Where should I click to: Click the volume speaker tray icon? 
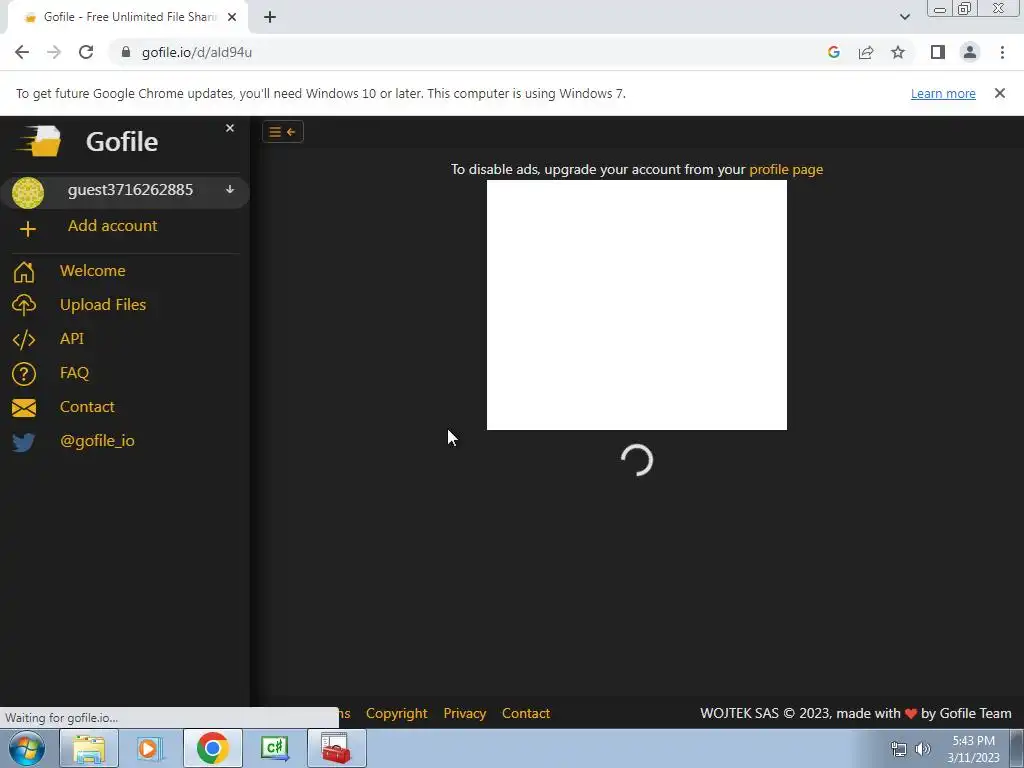tap(923, 749)
